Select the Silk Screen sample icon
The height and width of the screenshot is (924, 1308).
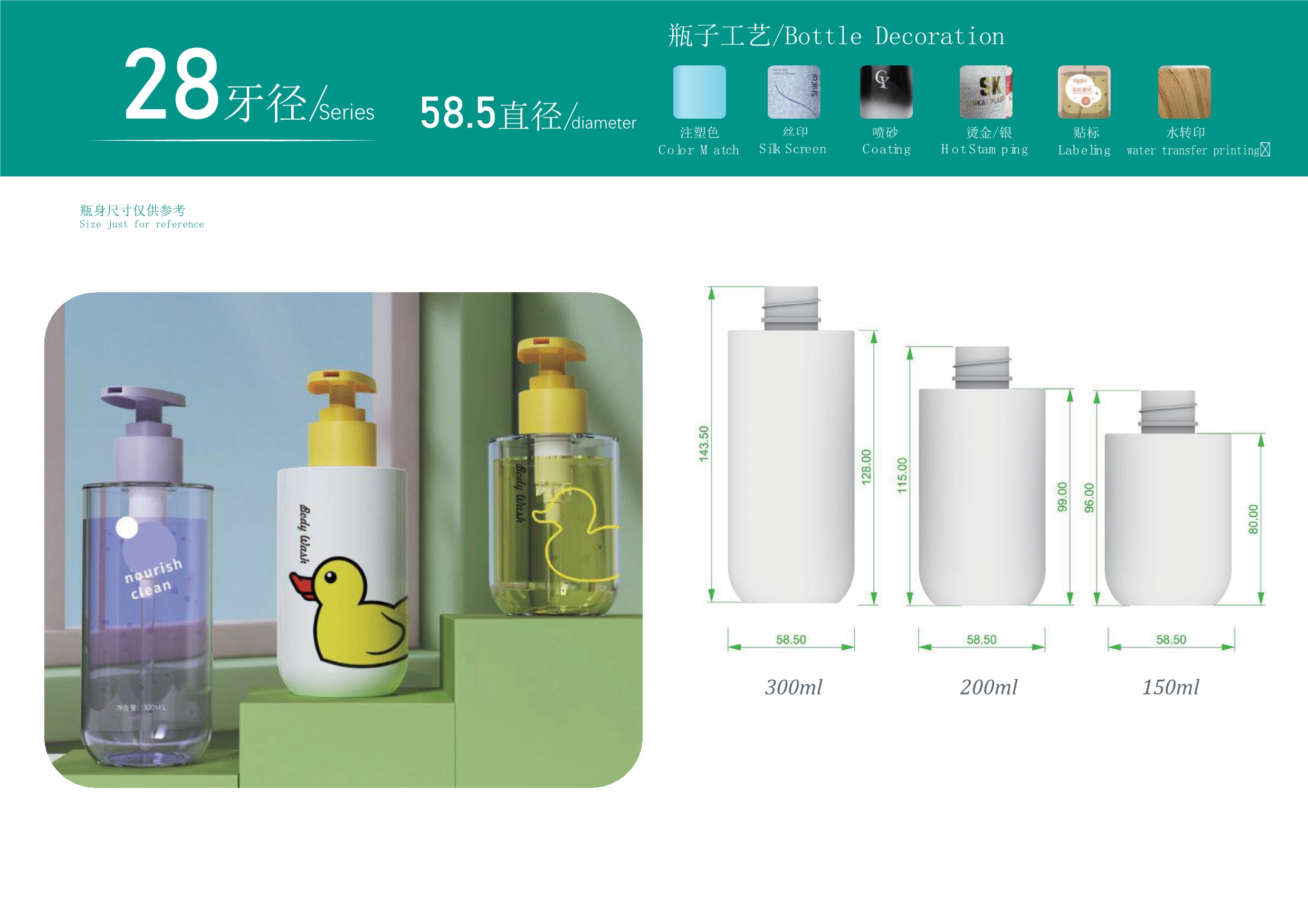794,92
